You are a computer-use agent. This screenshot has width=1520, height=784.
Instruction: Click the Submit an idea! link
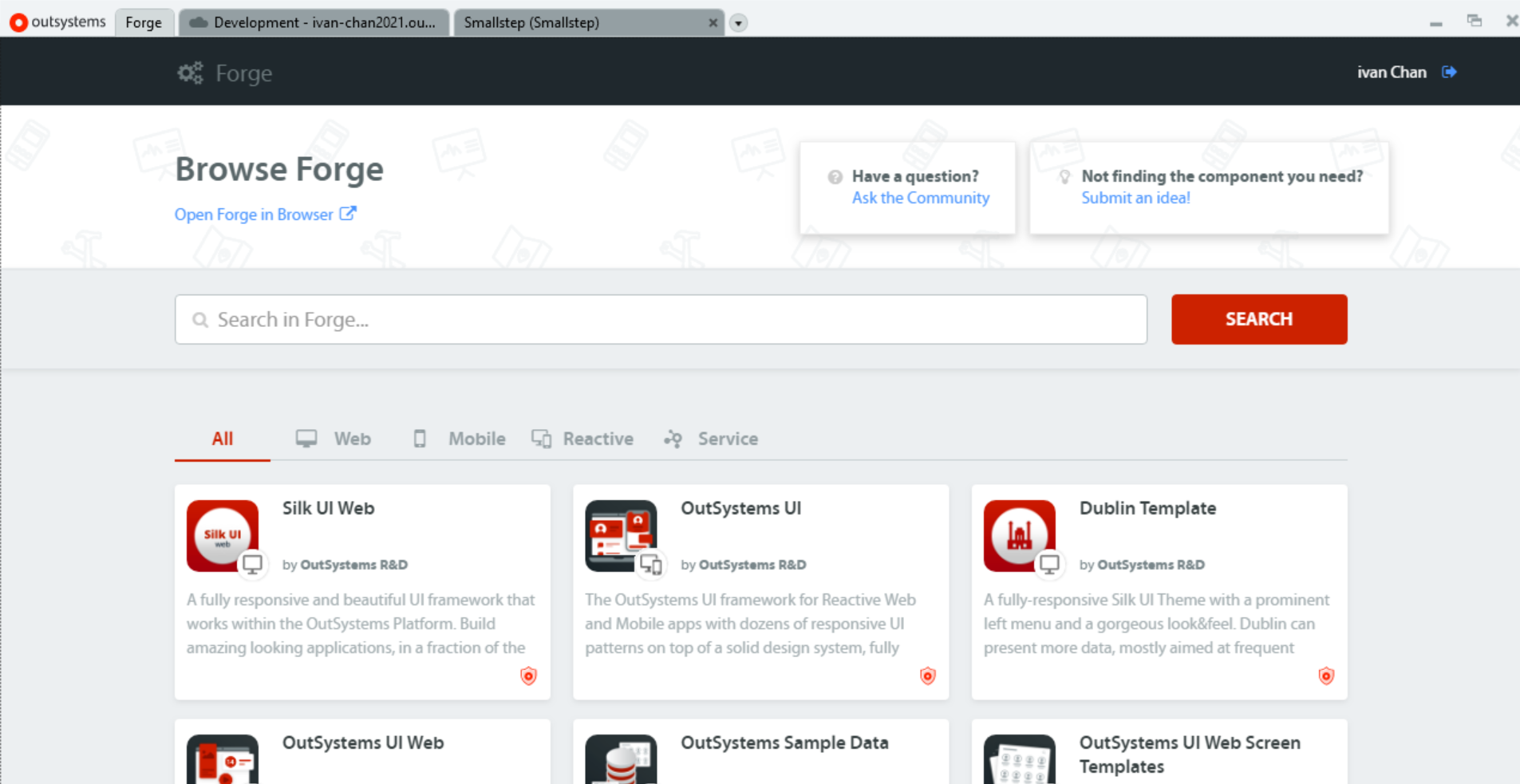[1135, 198]
